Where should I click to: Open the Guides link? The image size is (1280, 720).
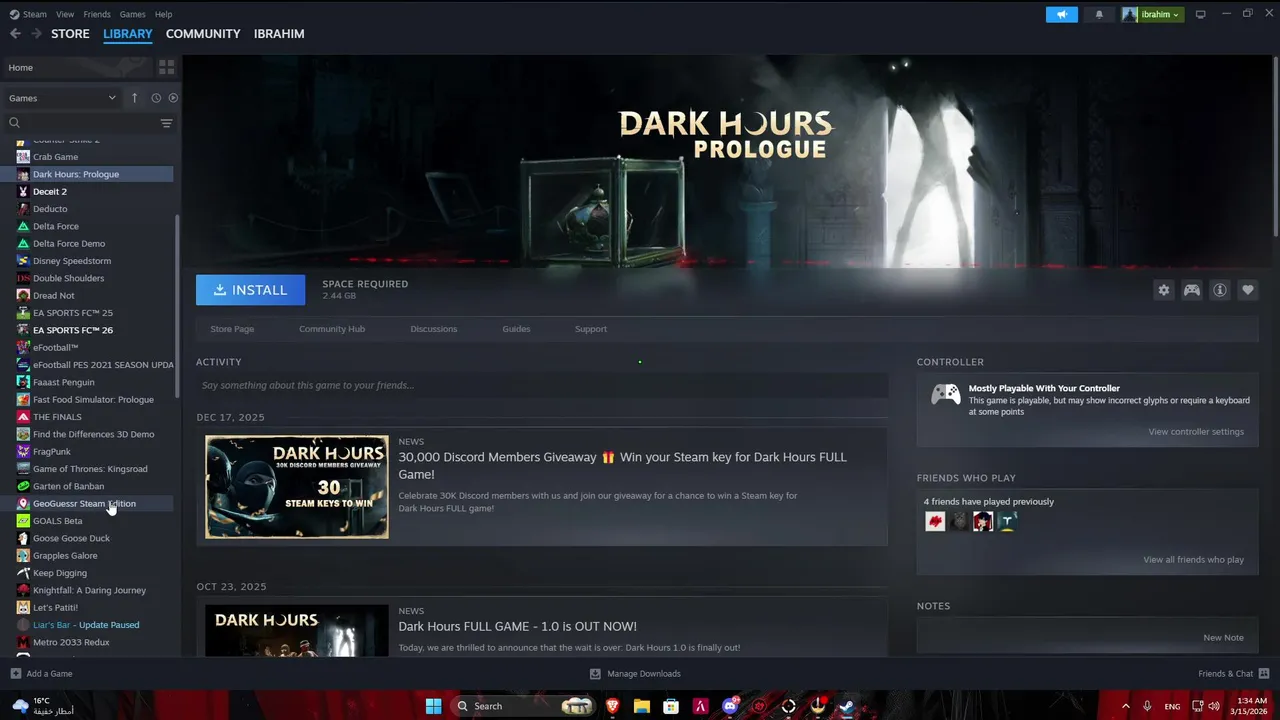coord(516,329)
